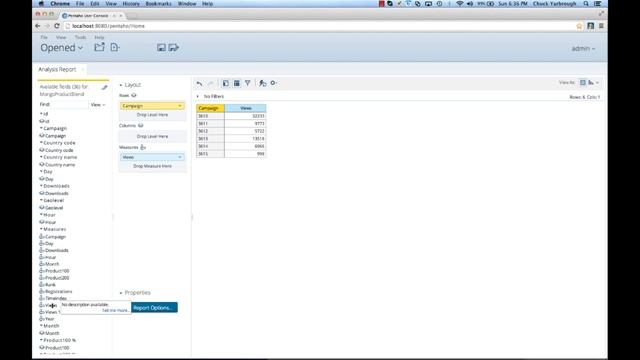This screenshot has width=640, height=360.
Task: Open Chrome's Bookmarks menu in the menu bar
Action: 158,4
